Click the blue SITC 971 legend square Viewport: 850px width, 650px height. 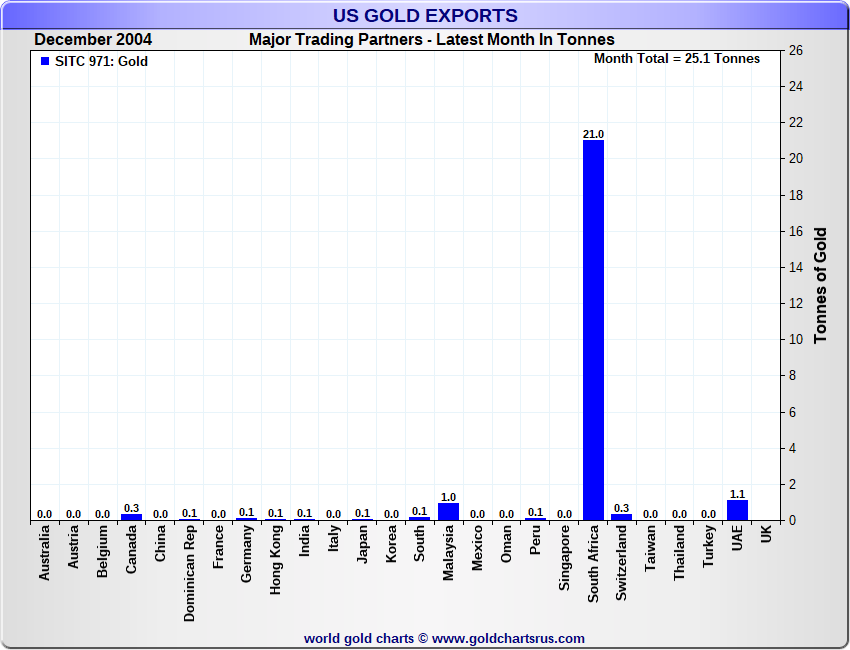44,62
